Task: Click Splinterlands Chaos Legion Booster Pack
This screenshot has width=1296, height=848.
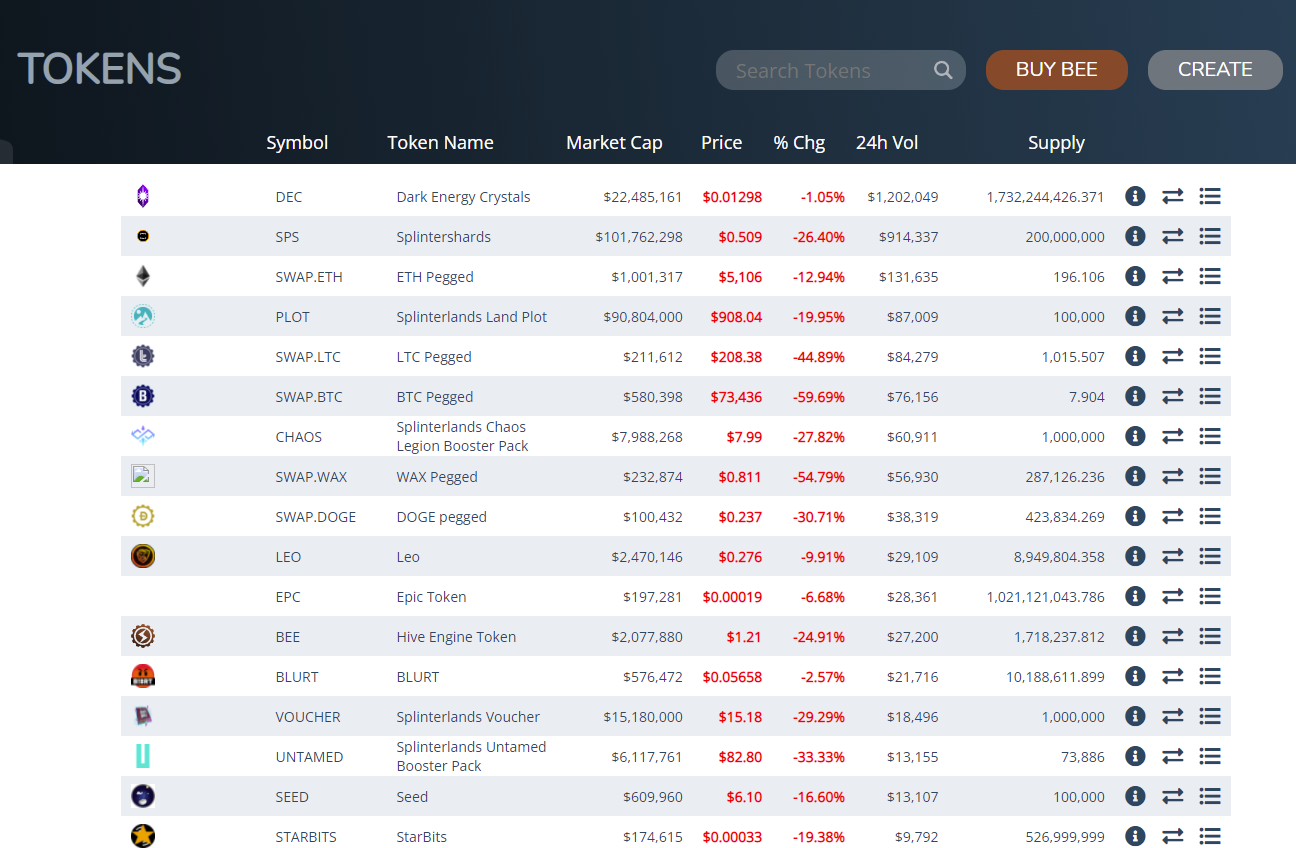Action: tap(462, 436)
